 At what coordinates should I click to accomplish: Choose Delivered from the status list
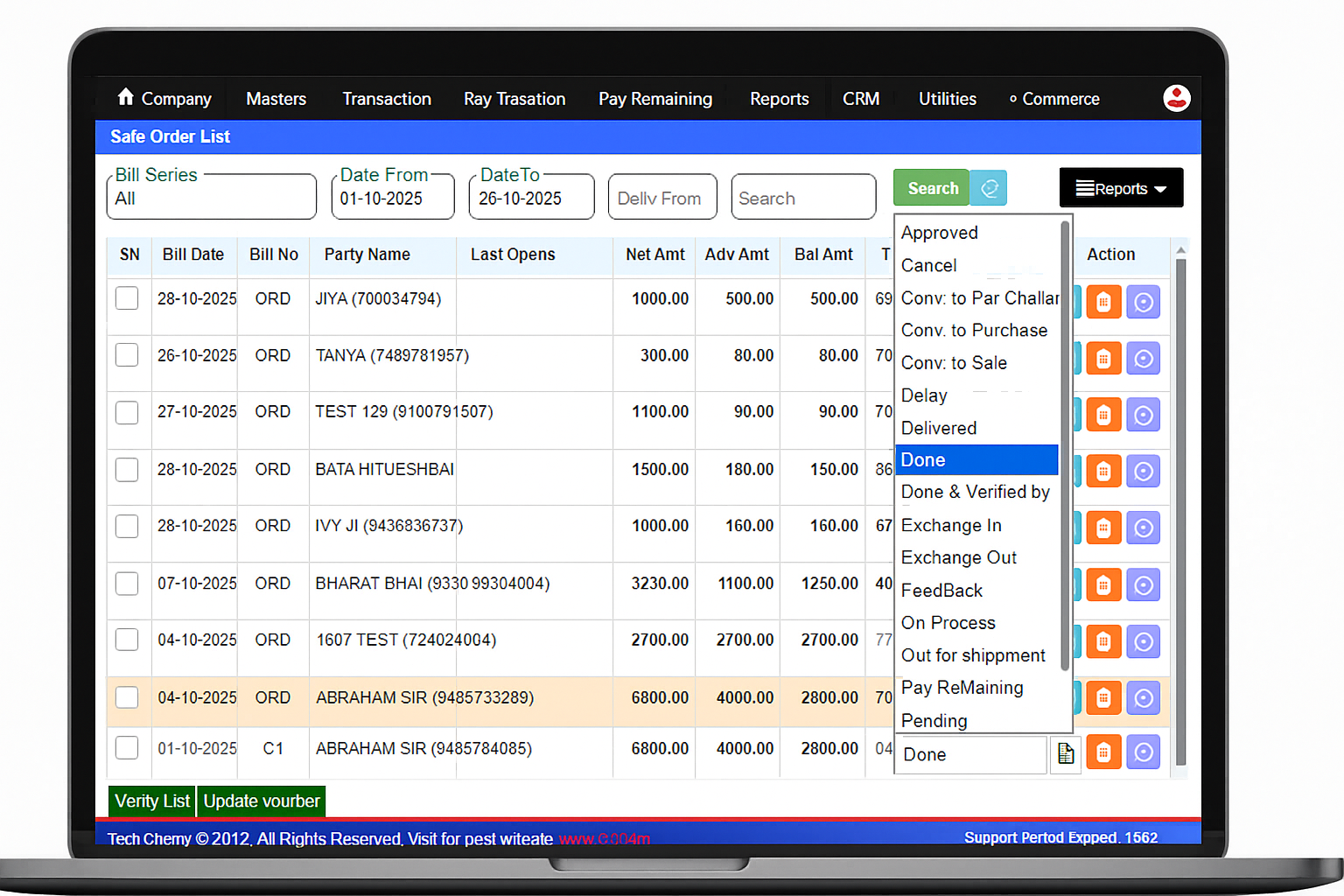tap(939, 428)
